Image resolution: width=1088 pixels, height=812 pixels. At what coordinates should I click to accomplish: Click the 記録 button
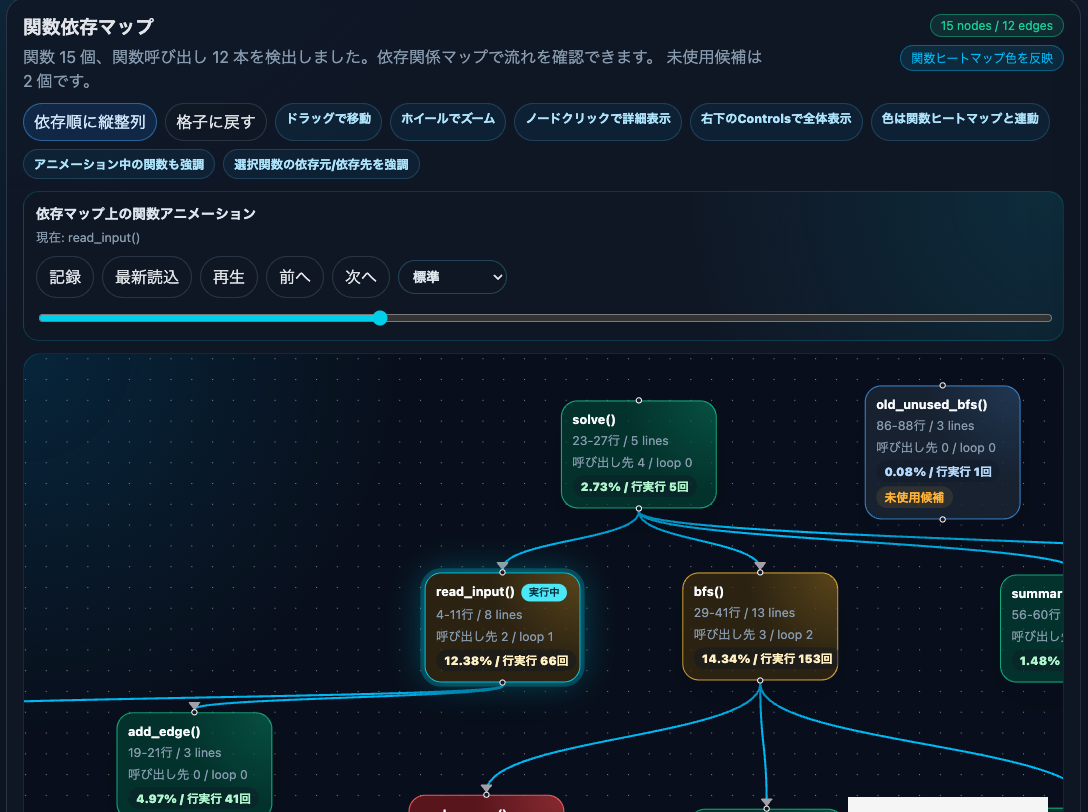click(x=65, y=277)
